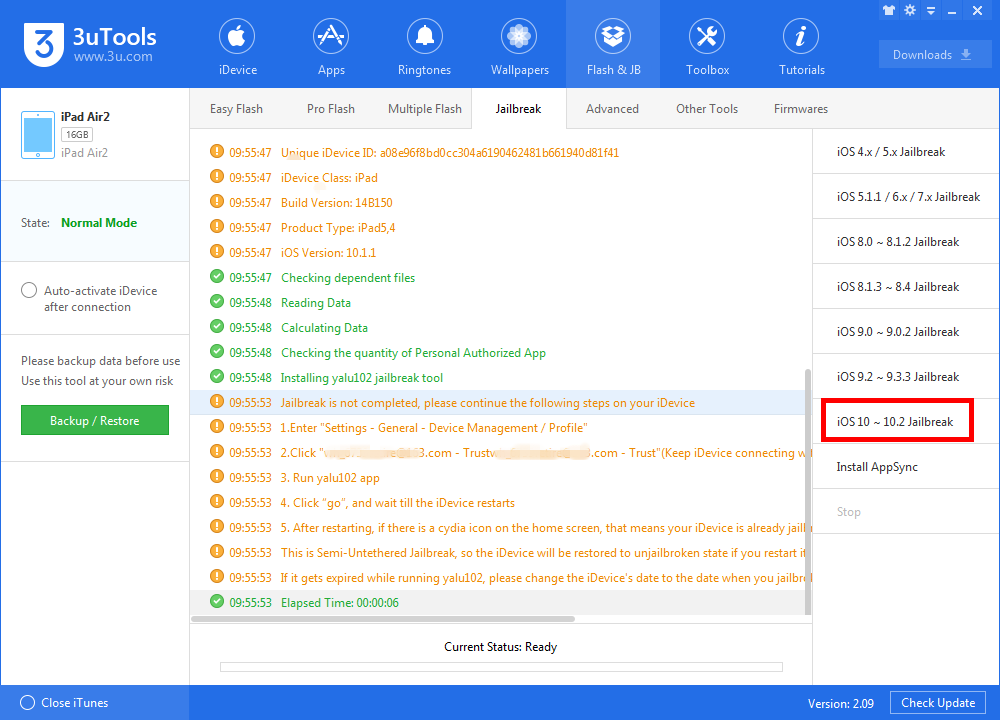Choose iOS 5.1.1 / 6.x / 7.x Jailbreak

tap(906, 196)
